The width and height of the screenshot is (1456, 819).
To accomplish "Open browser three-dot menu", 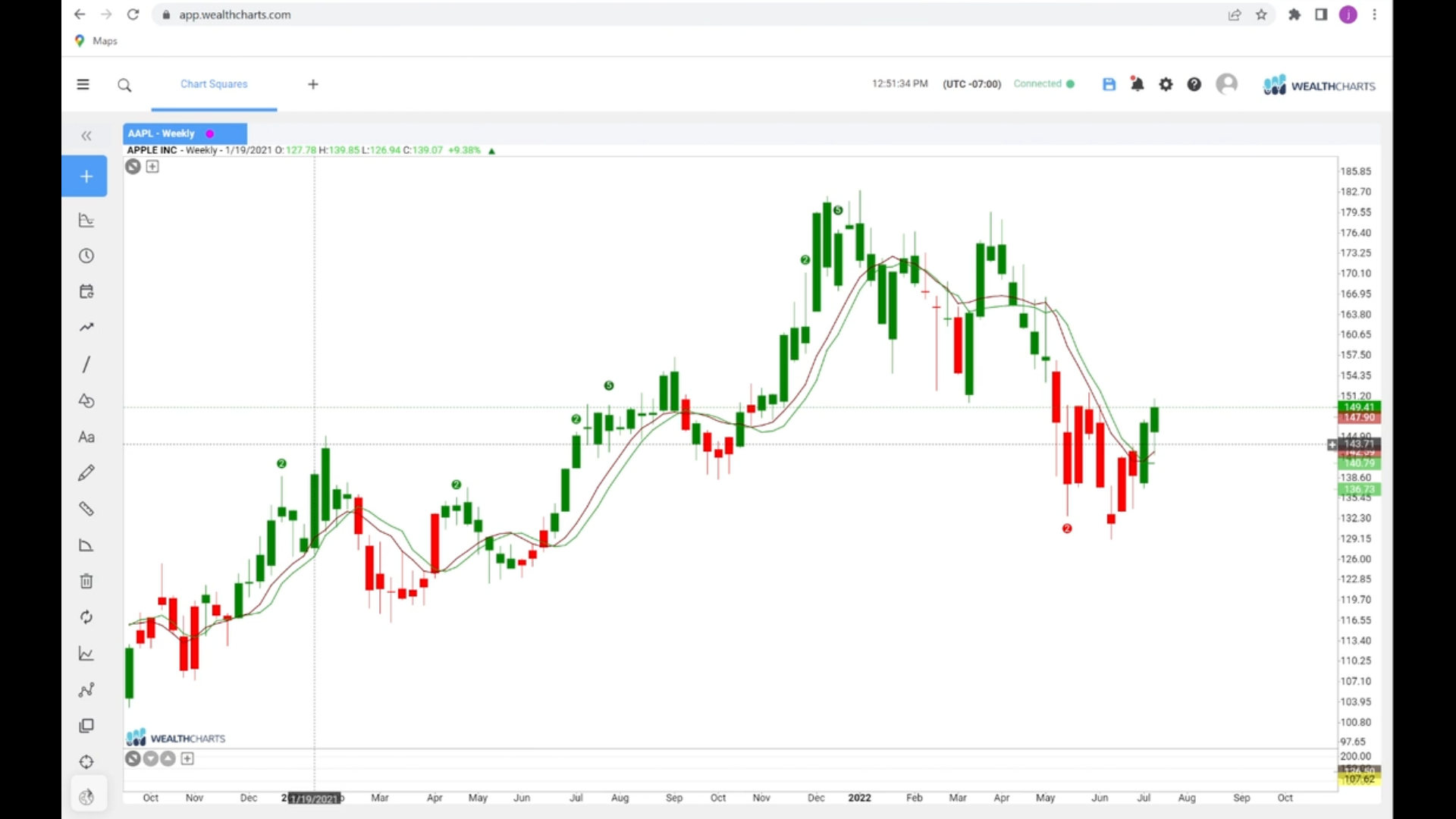I will (1374, 14).
